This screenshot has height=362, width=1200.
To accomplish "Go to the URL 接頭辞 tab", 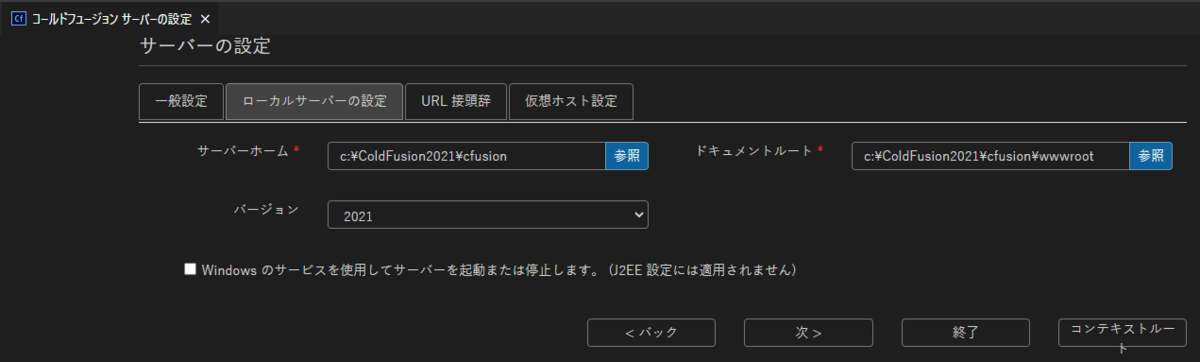I will coord(456,101).
